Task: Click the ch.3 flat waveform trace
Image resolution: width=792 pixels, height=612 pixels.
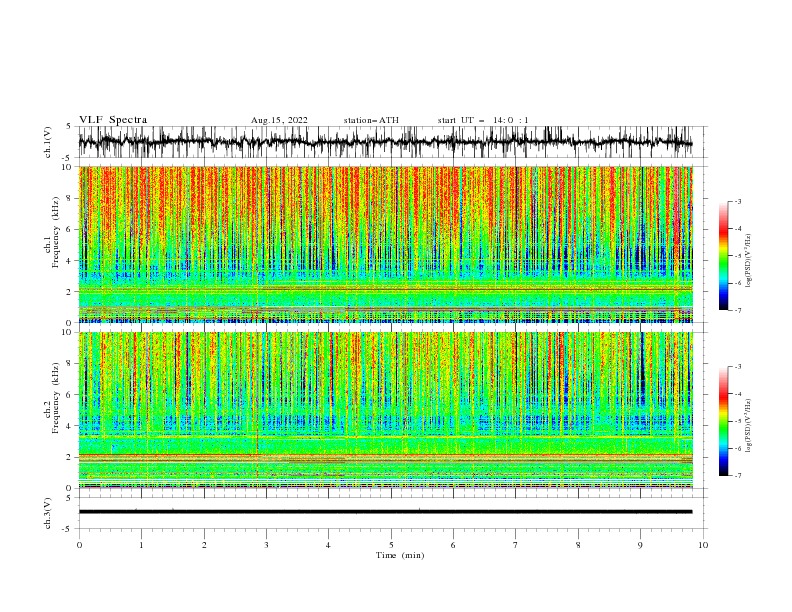Action: [x=385, y=512]
